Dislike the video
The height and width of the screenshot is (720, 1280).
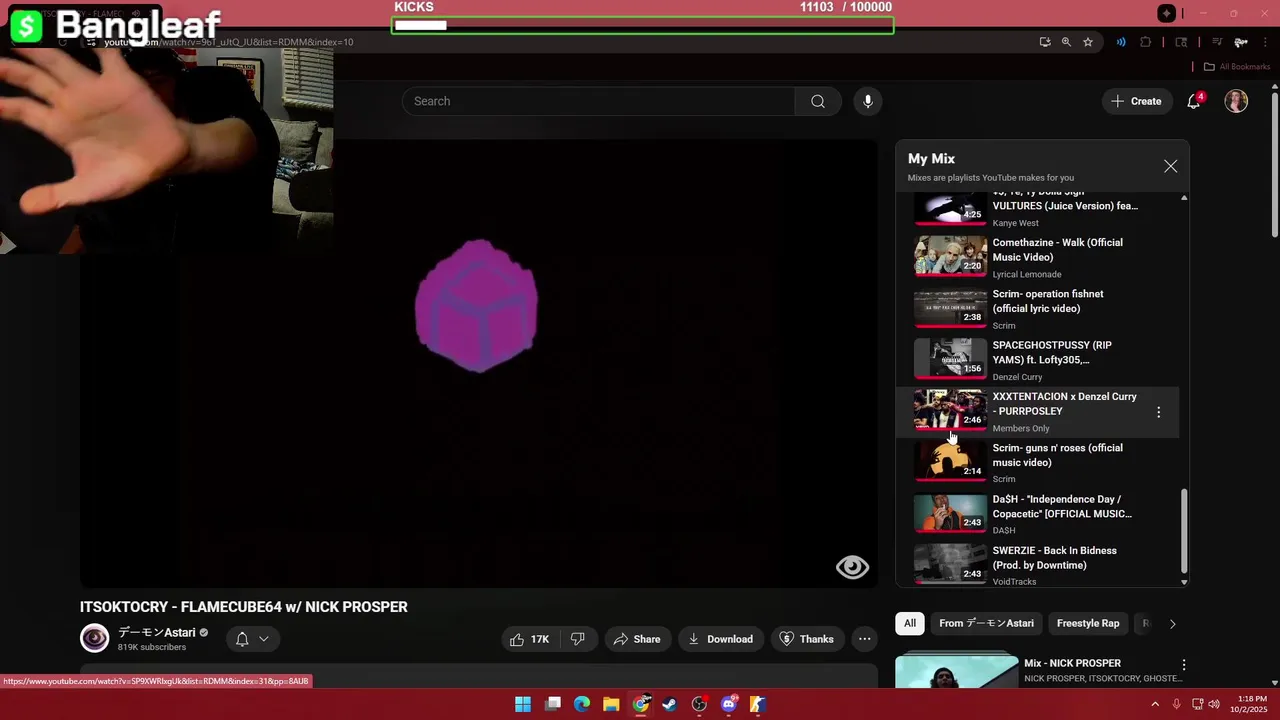click(x=578, y=639)
